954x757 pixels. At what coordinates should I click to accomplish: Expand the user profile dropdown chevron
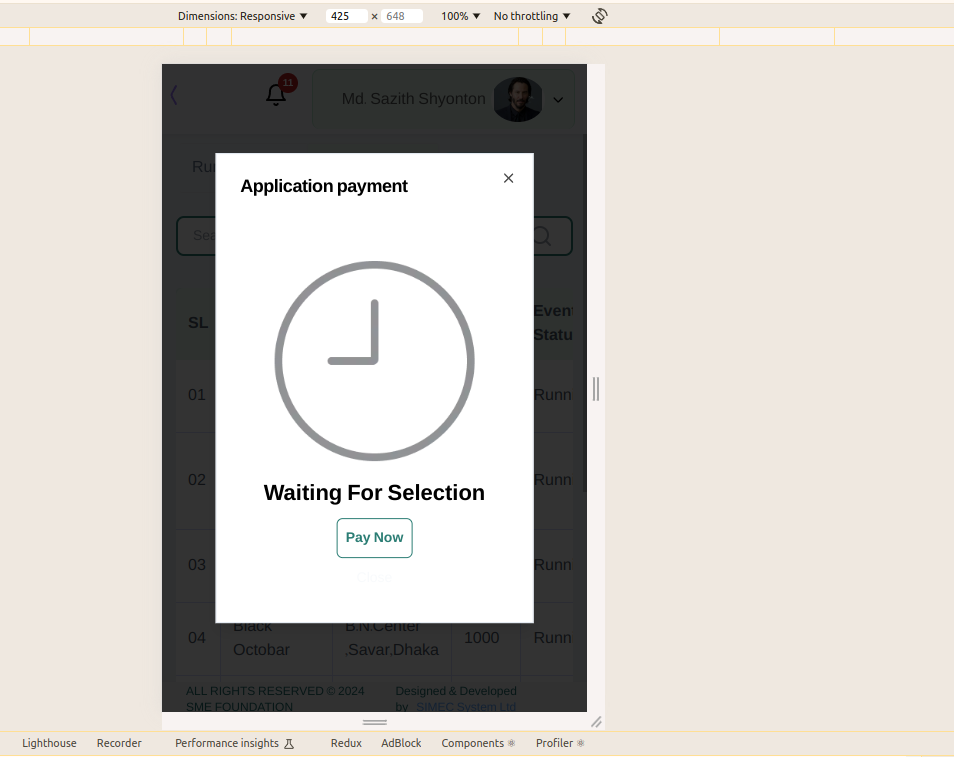558,100
